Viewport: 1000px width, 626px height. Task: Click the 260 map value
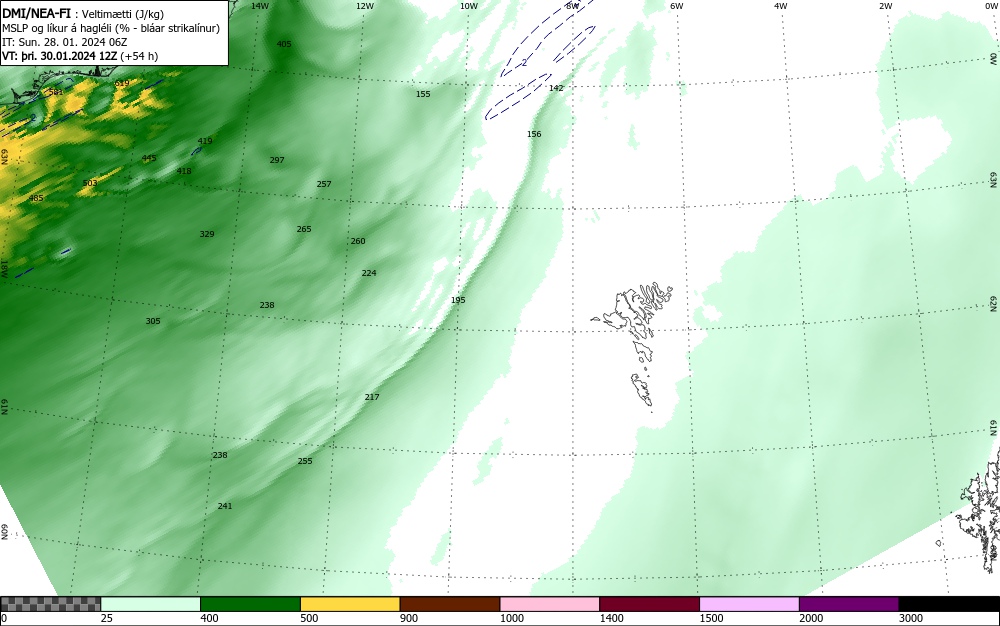coord(358,241)
